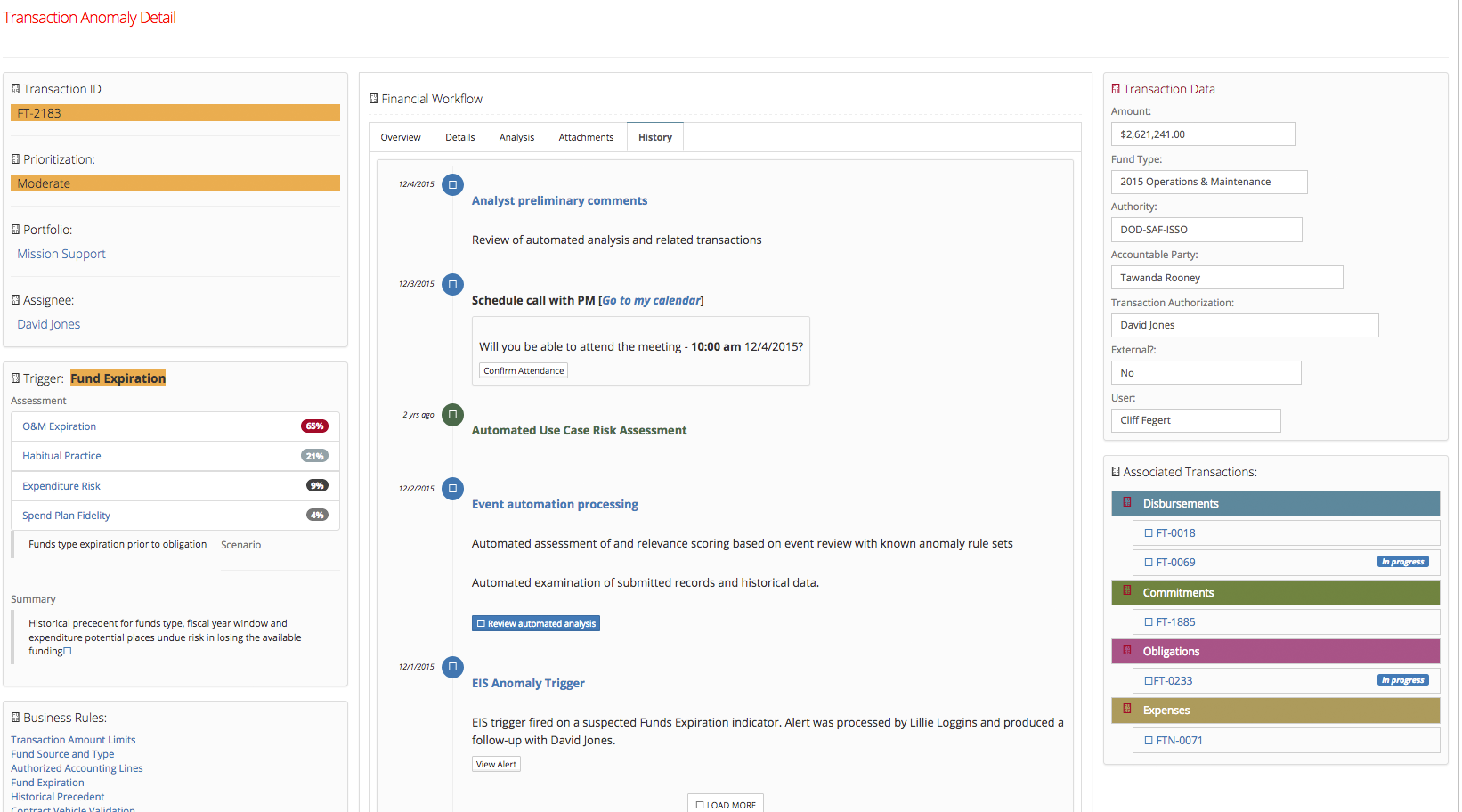Open the Historical Precedent rule
Image resolution: width=1462 pixels, height=812 pixels.
tap(57, 797)
